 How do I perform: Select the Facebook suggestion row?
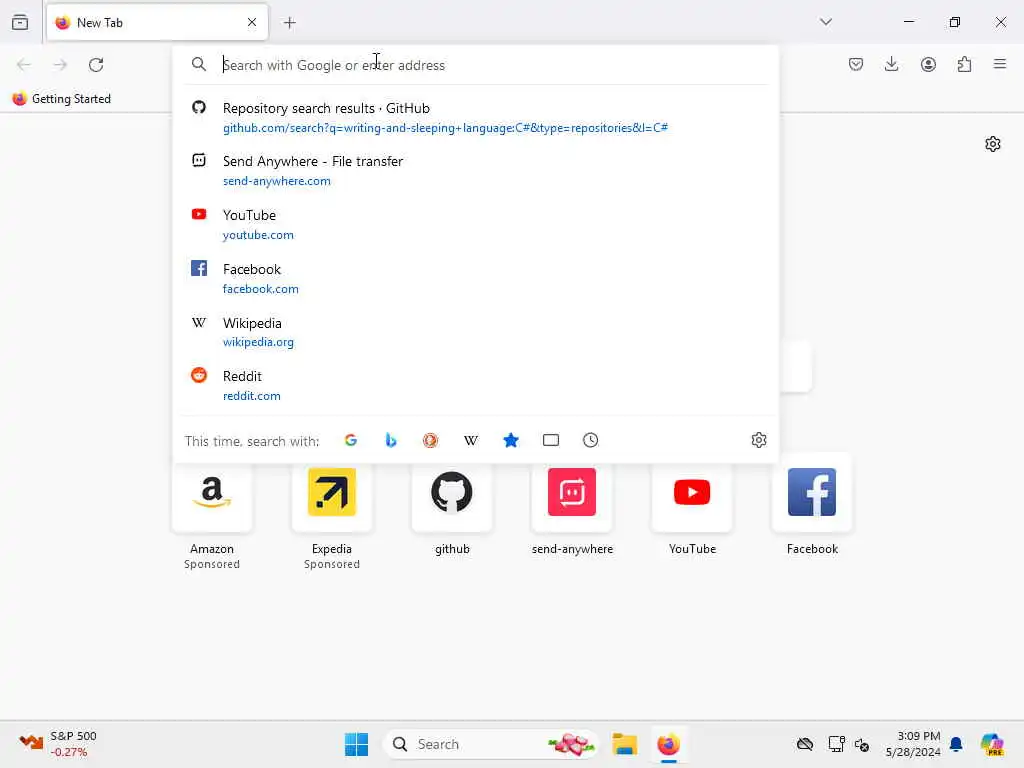[475, 278]
